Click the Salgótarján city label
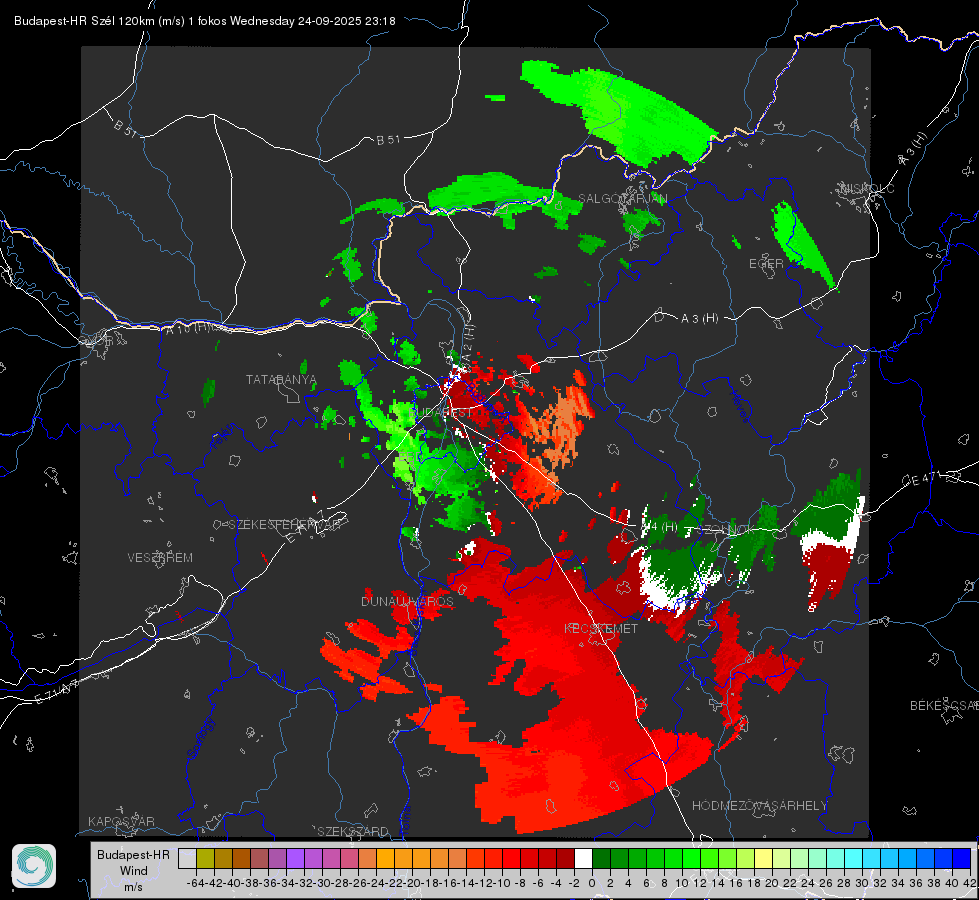 (622, 199)
